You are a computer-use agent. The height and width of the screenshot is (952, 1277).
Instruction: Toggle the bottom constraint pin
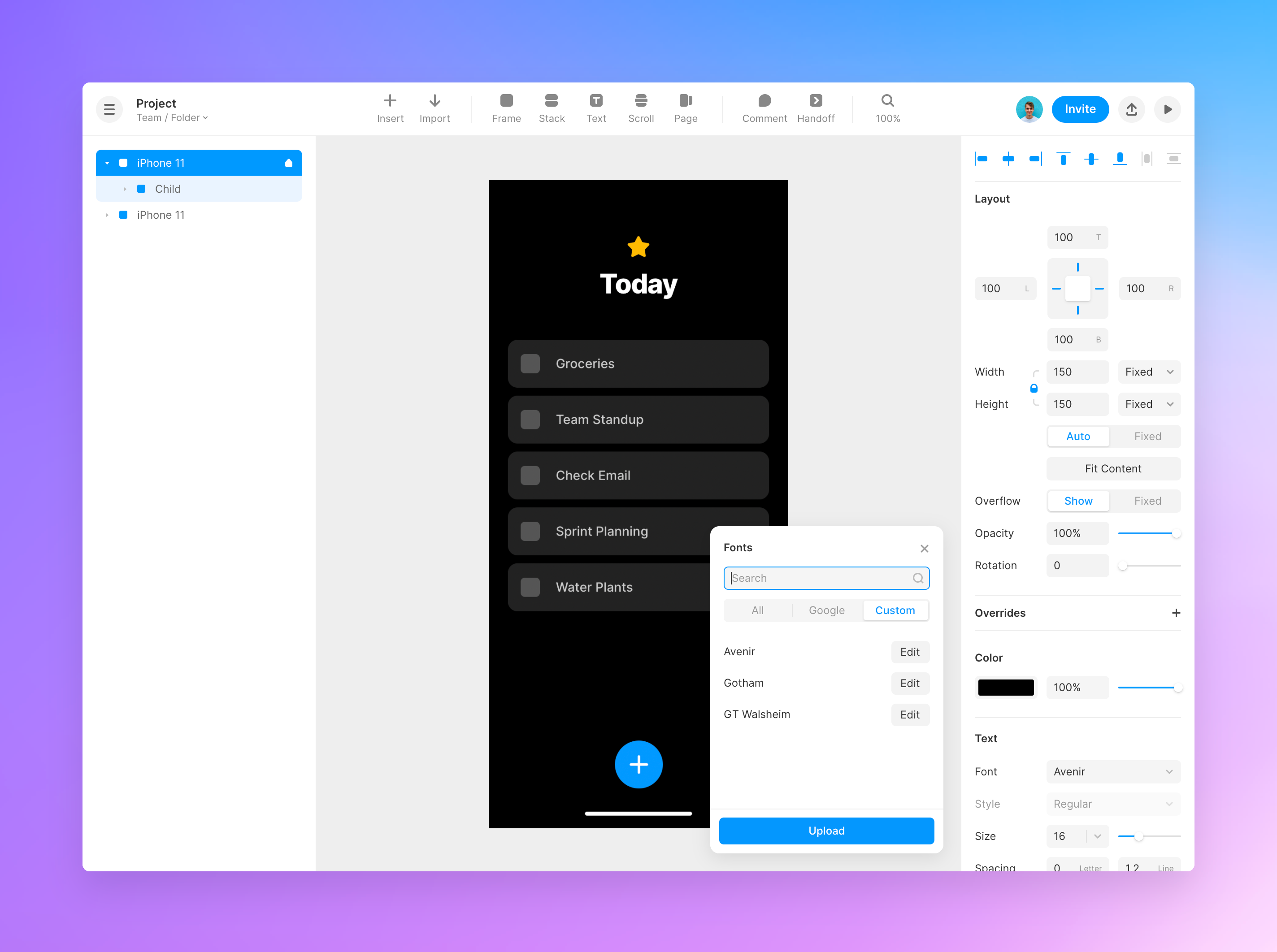[x=1077, y=311]
